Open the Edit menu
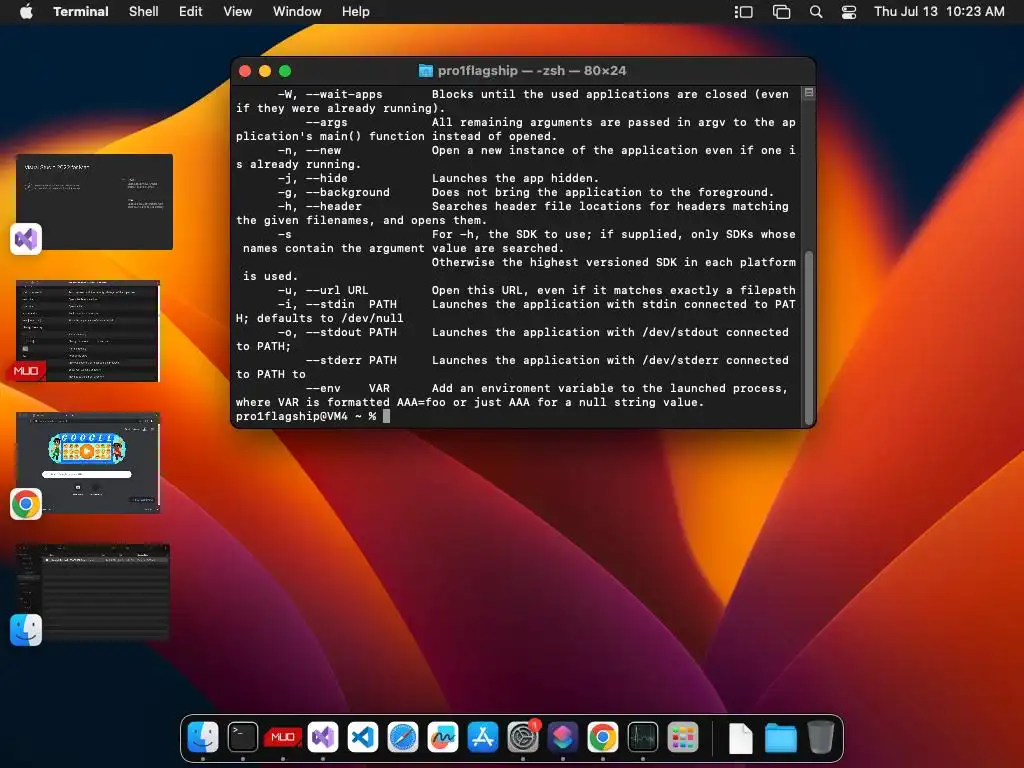 [191, 12]
